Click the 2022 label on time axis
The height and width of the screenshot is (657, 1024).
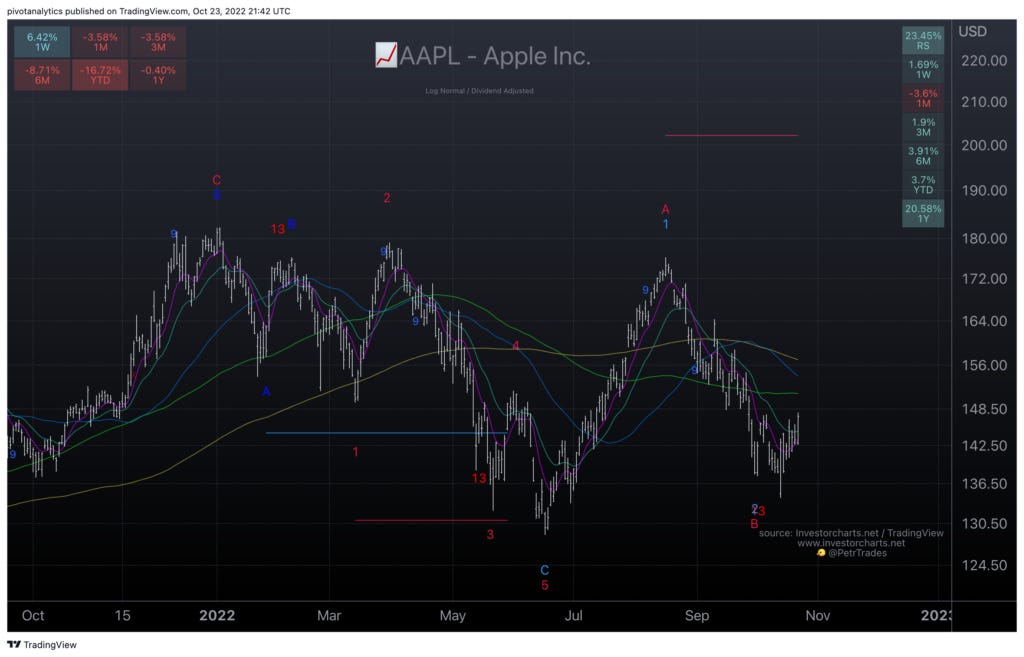coord(217,615)
